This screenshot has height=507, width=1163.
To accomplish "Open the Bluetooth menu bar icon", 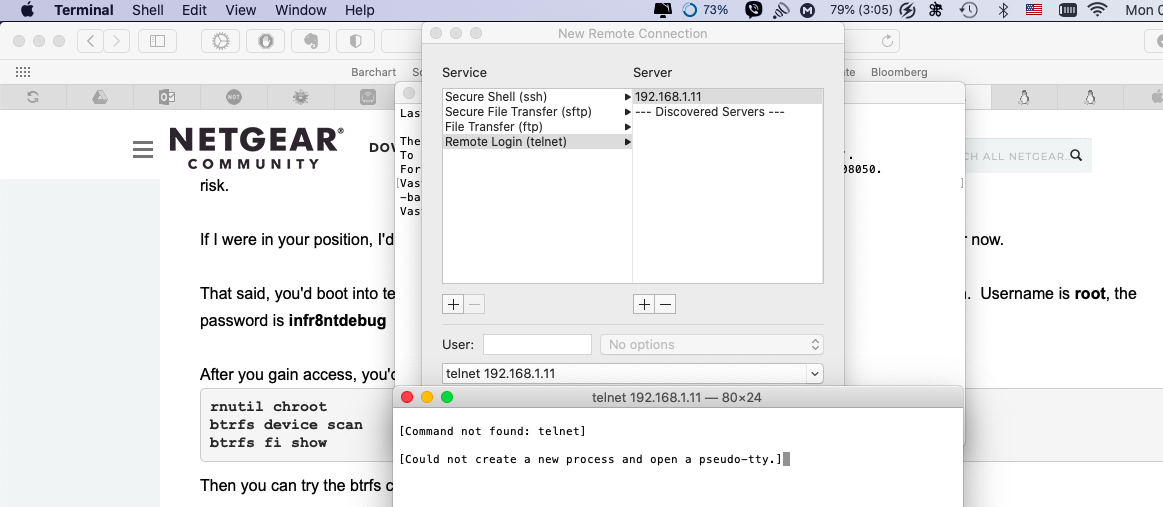I will coord(1003,10).
